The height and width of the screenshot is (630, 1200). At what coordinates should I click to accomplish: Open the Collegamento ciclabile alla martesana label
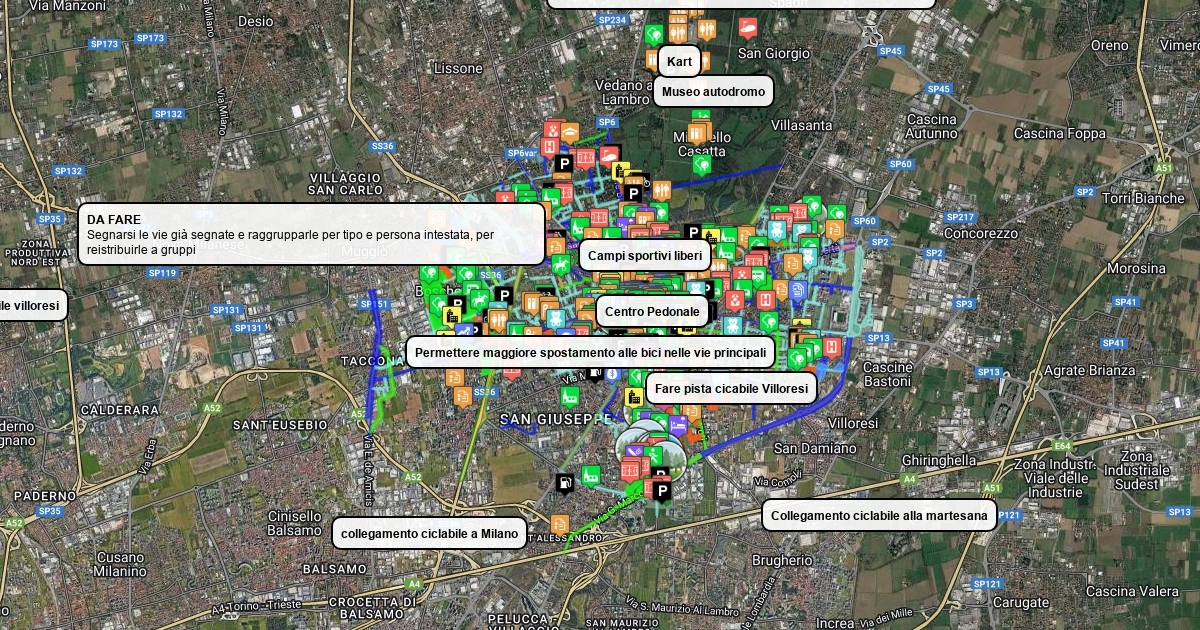(879, 516)
